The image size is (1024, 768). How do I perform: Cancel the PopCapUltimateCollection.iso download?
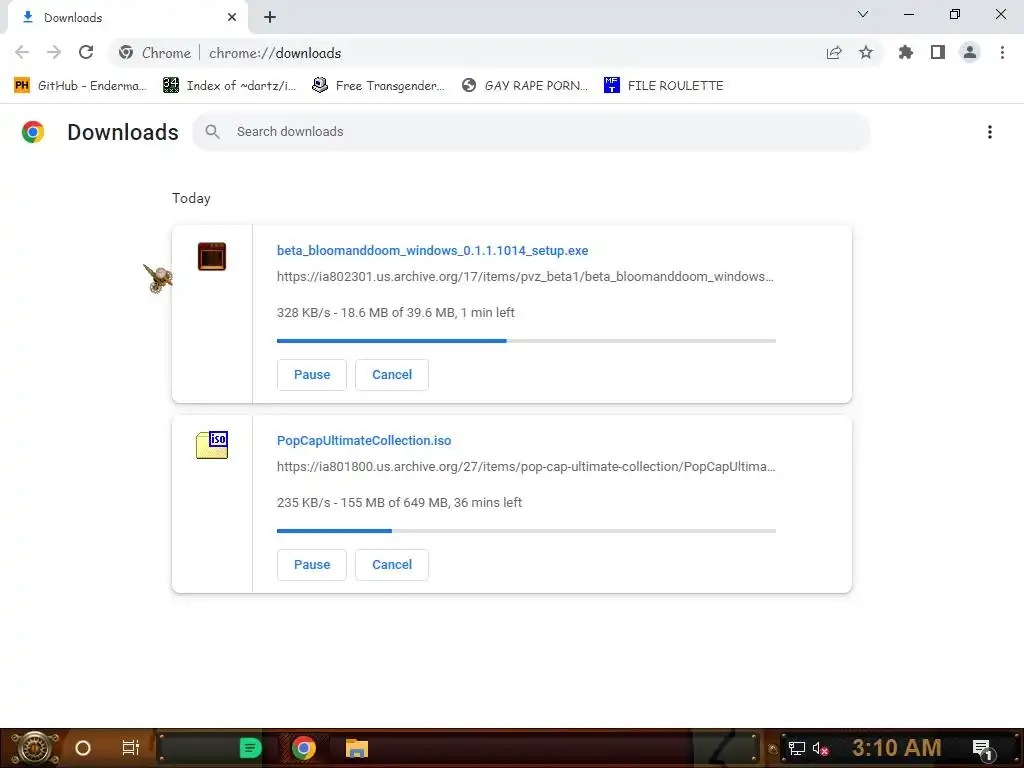pos(392,565)
